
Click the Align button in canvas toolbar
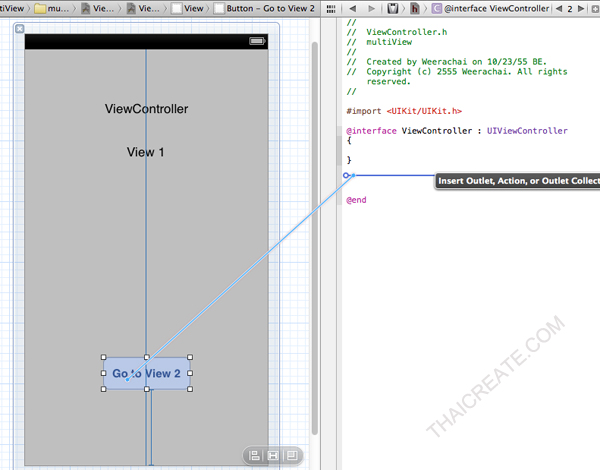pos(254,455)
